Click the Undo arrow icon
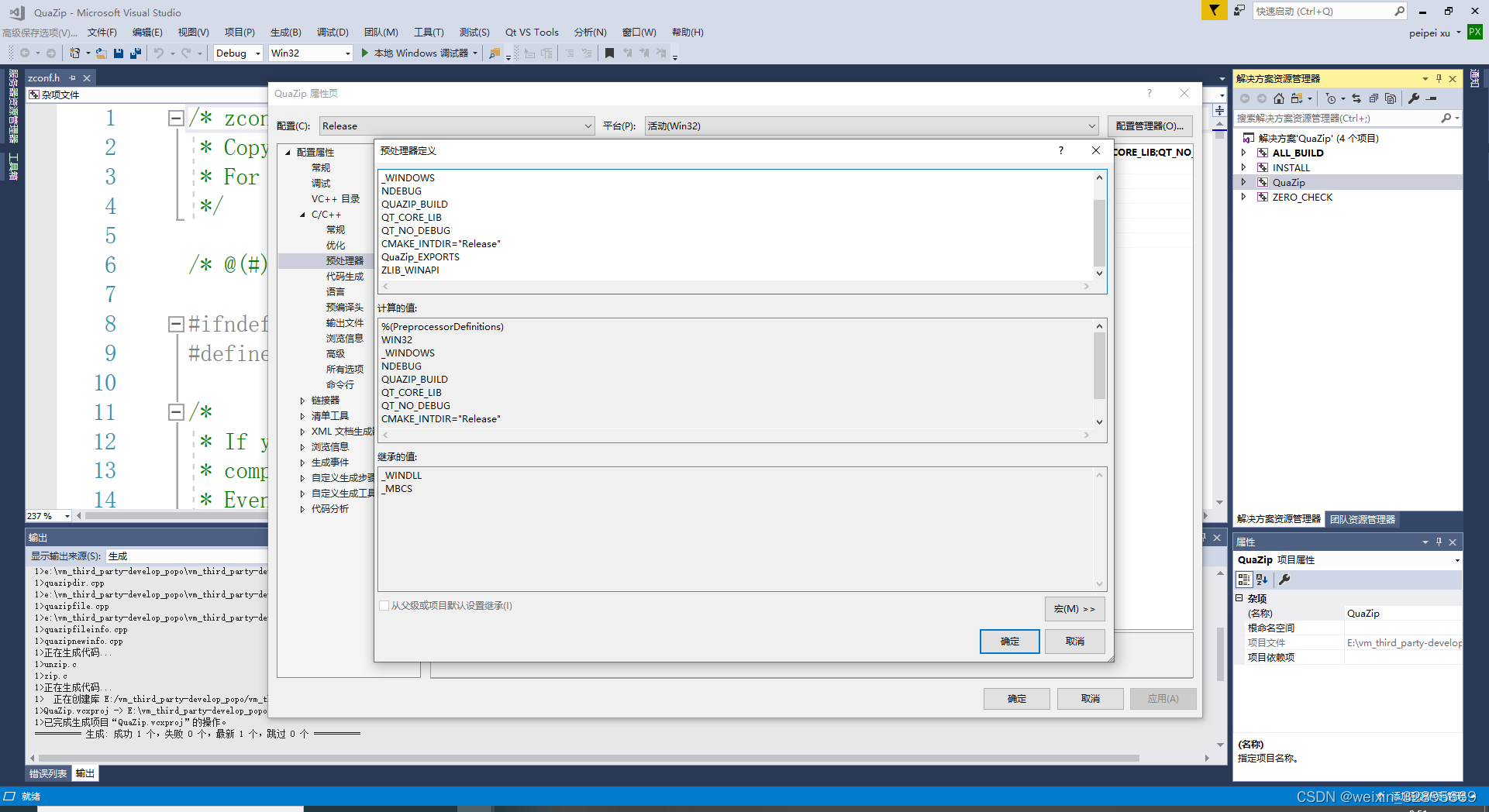 159,53
